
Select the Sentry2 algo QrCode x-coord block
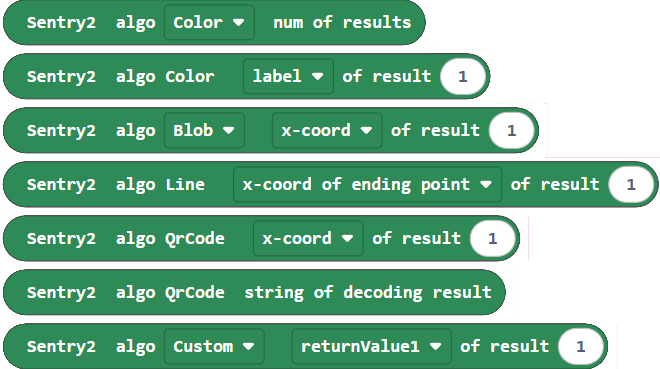pyautogui.click(x=261, y=238)
